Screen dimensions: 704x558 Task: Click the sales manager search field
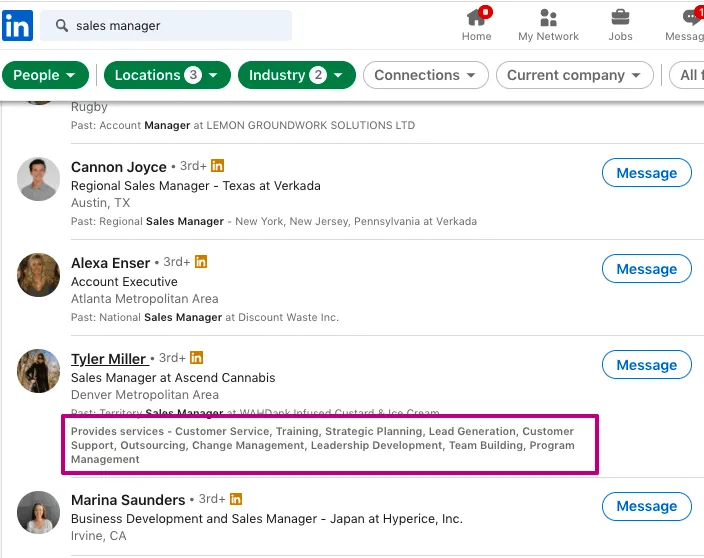click(166, 26)
